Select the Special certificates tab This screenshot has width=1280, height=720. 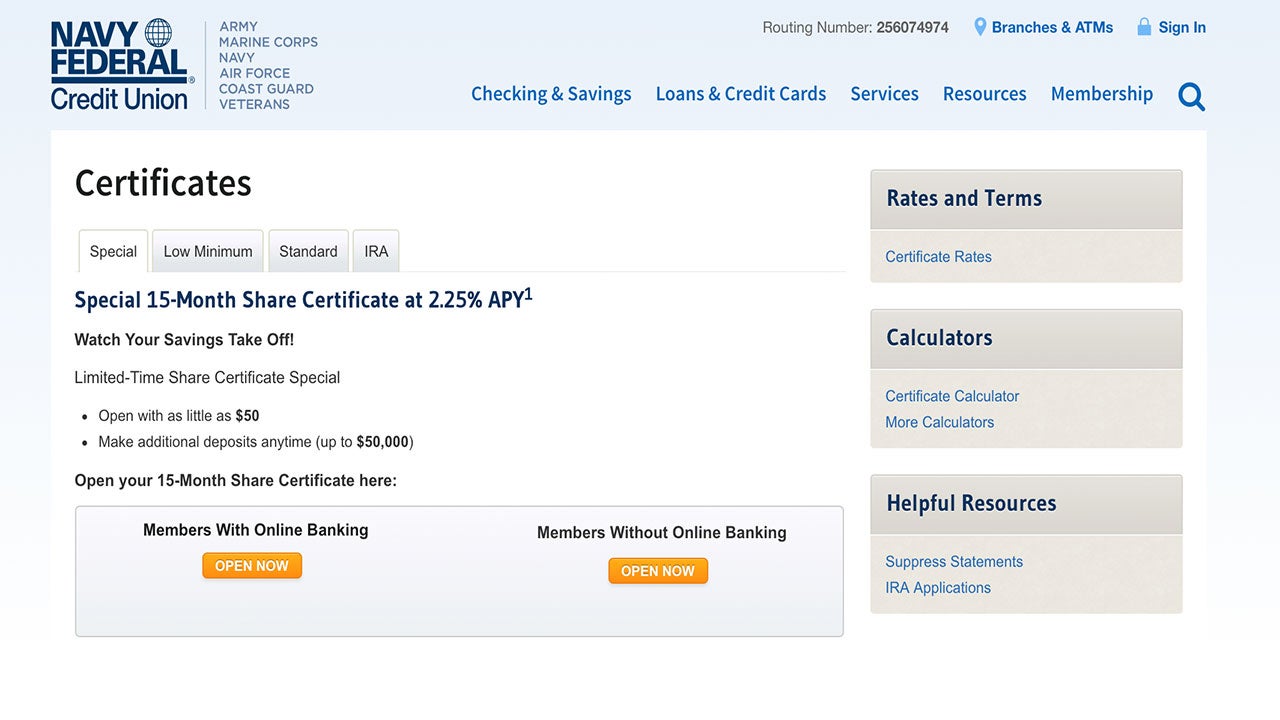113,252
